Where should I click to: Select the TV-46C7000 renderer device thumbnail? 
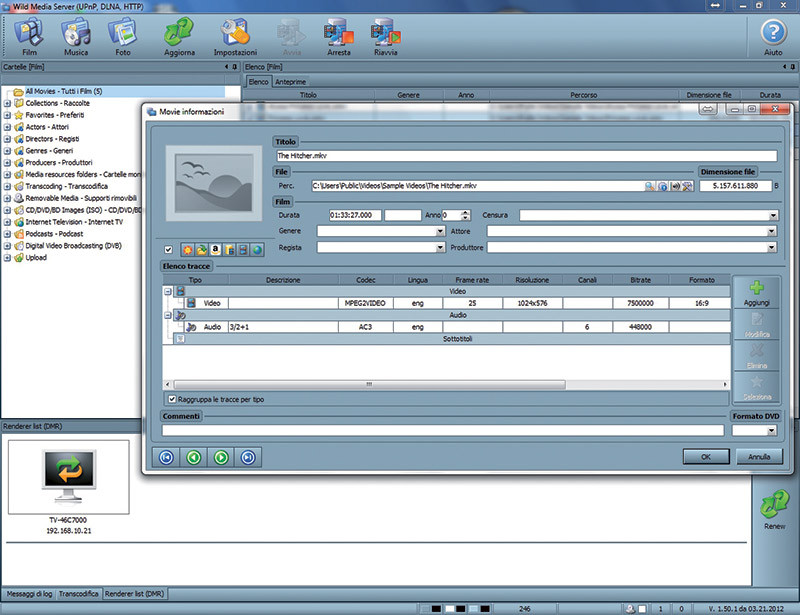point(68,477)
